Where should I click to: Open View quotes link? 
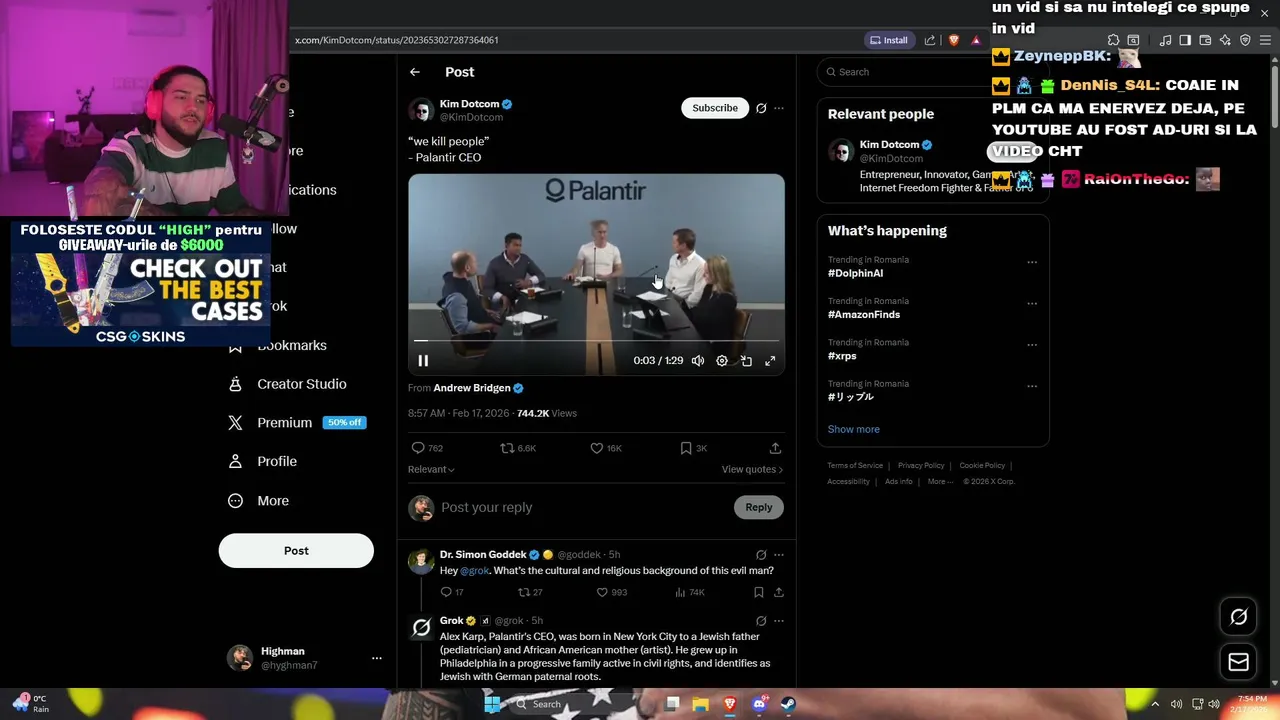point(752,469)
